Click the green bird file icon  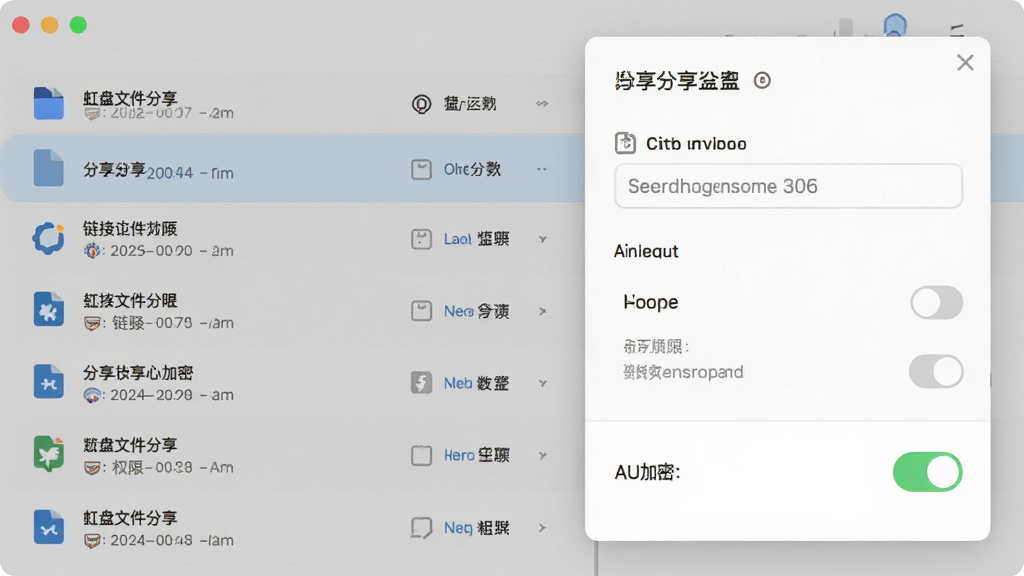[x=49, y=453]
